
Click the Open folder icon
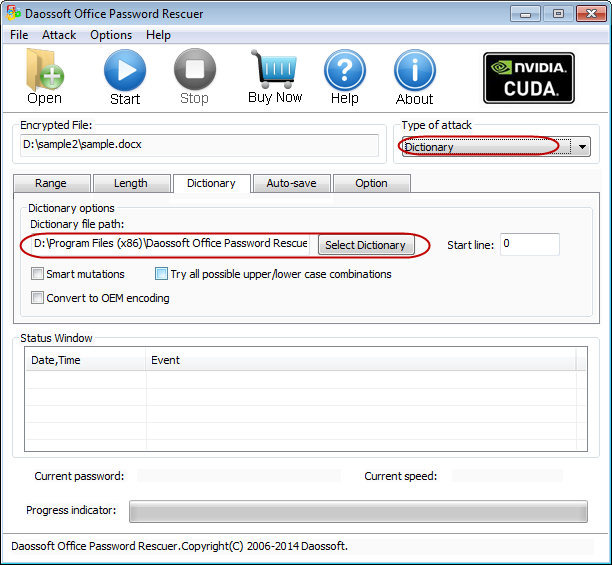pyautogui.click(x=44, y=70)
